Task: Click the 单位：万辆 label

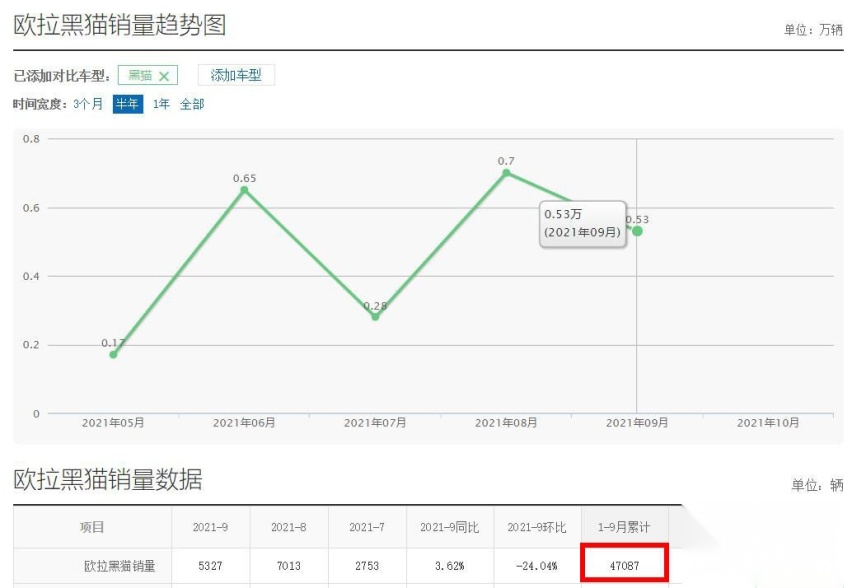Action: click(813, 30)
